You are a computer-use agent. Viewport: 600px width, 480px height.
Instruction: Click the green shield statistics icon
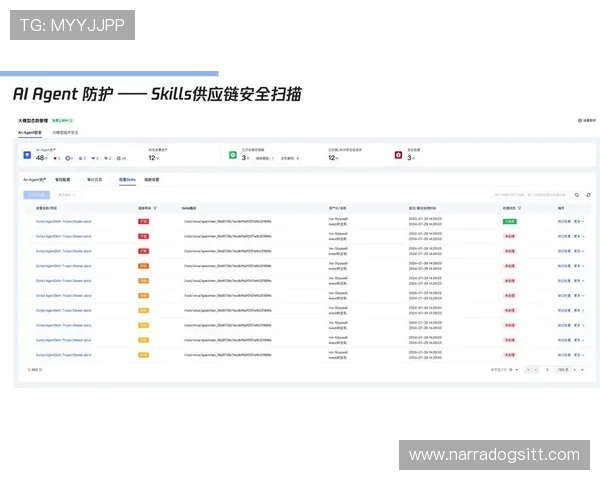(x=233, y=155)
